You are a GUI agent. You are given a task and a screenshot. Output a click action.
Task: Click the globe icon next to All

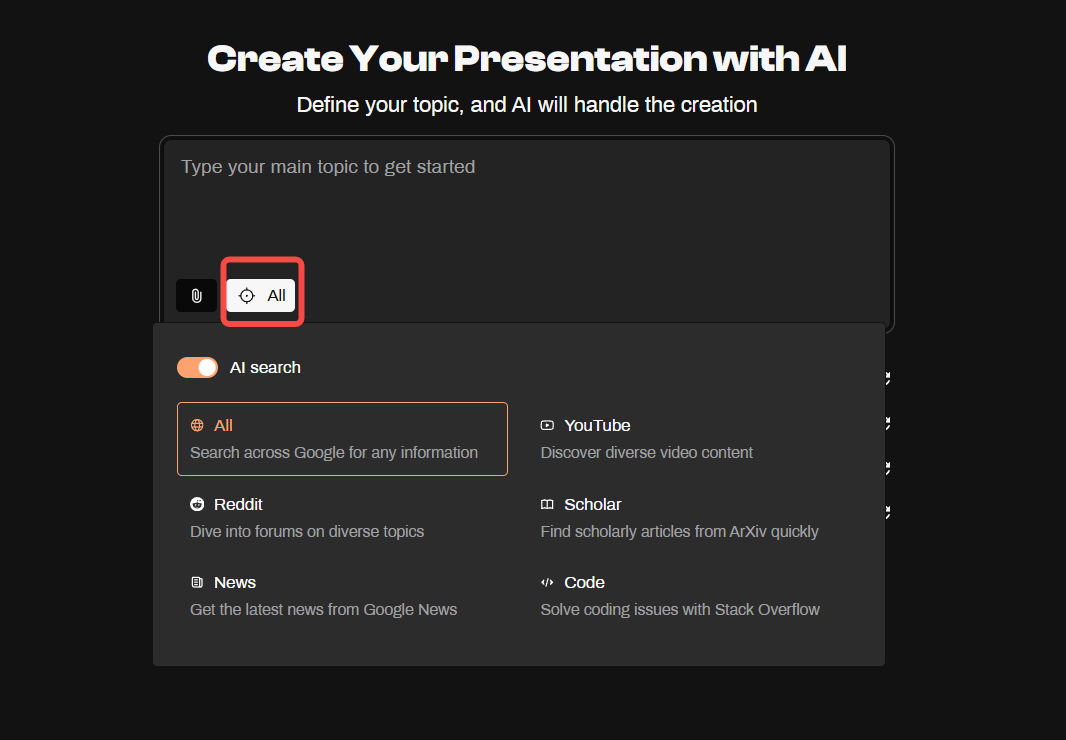tap(197, 425)
